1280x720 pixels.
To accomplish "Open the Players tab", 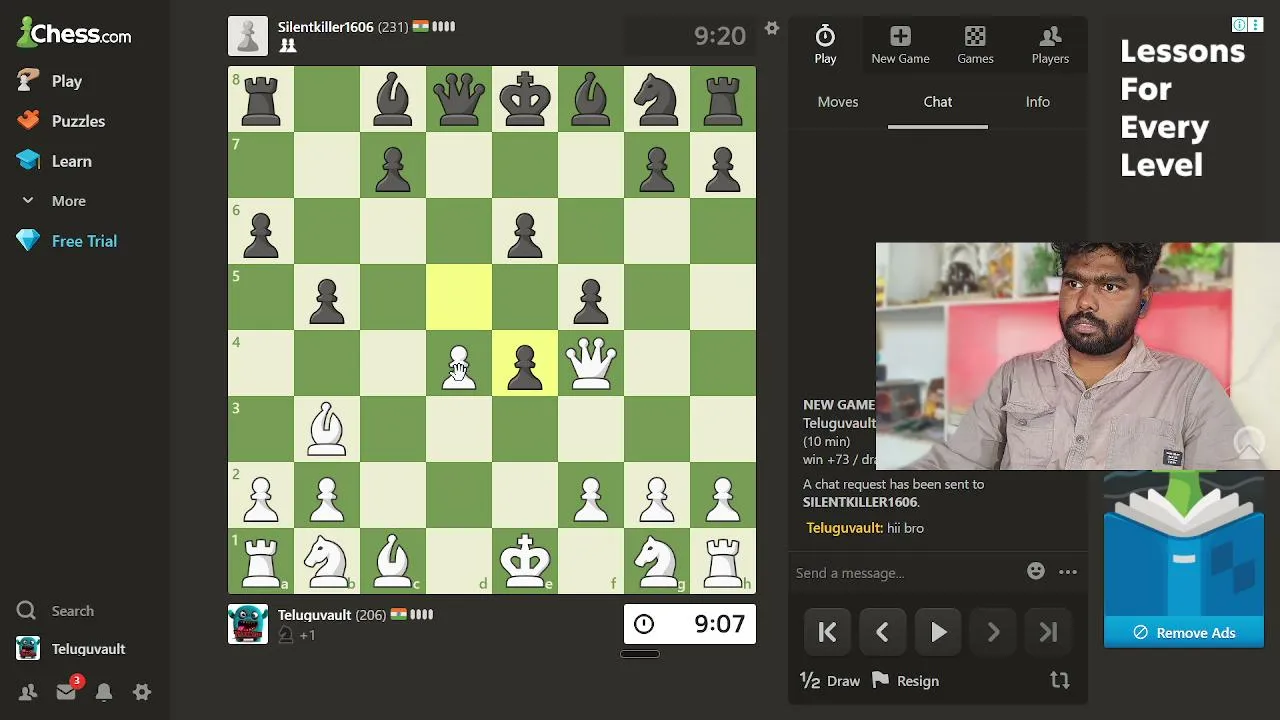I will point(1050,44).
